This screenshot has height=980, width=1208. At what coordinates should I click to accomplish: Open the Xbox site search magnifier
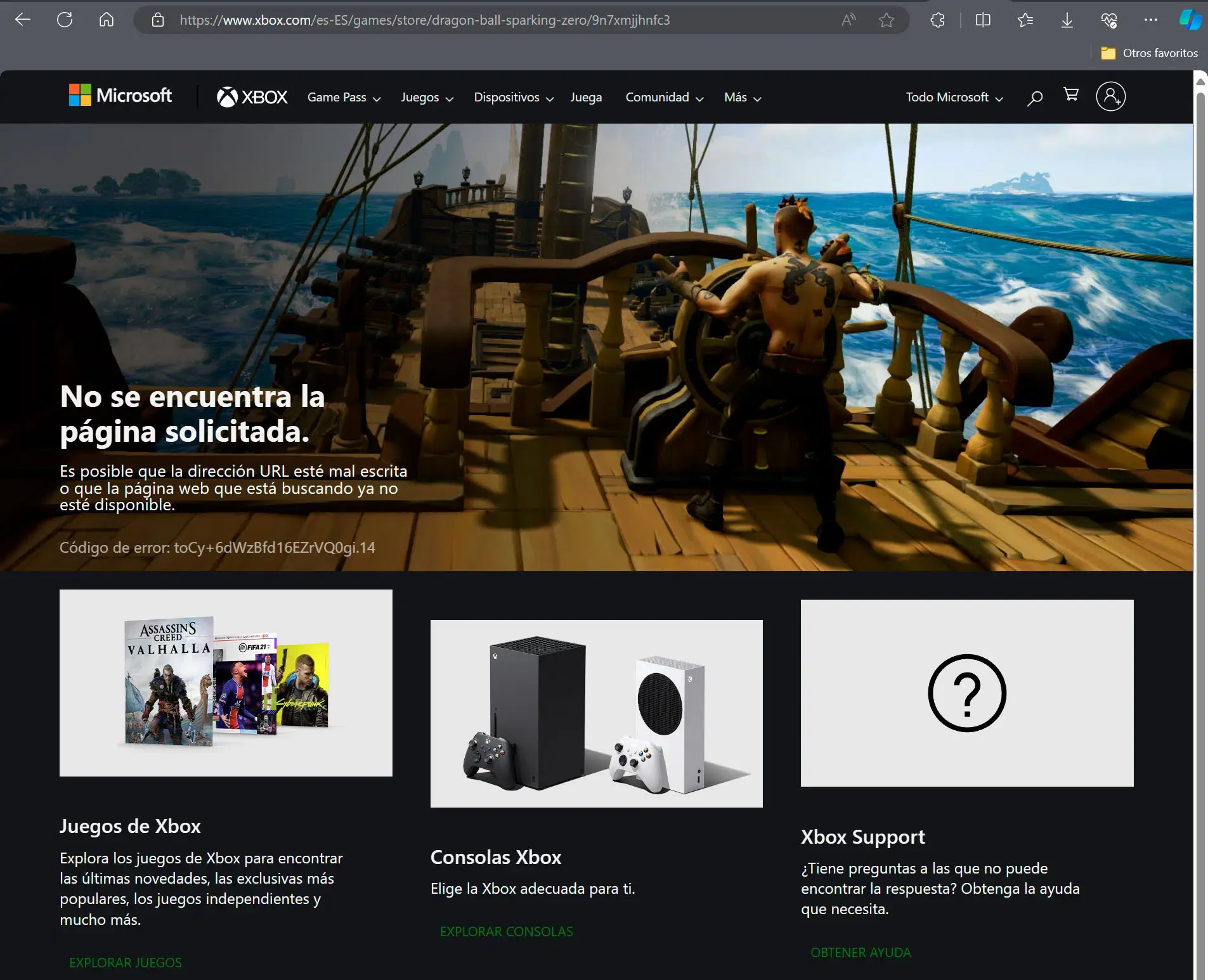click(x=1035, y=98)
